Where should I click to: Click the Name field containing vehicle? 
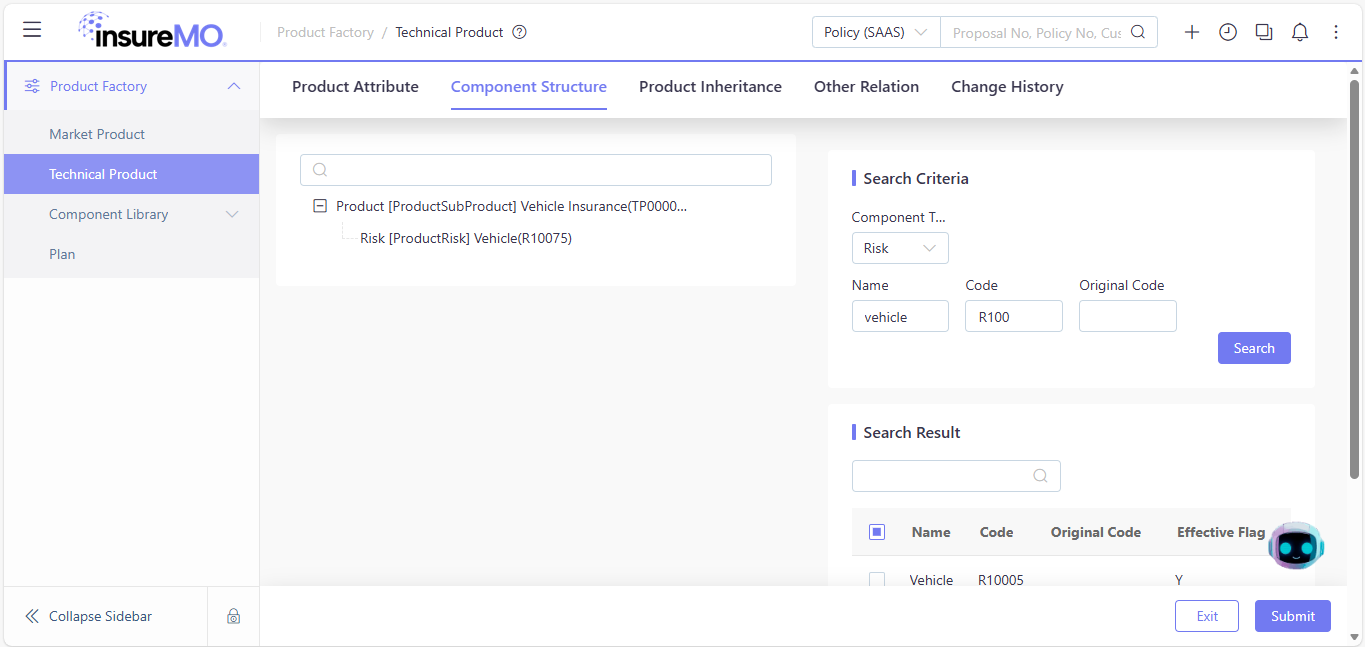pos(900,316)
